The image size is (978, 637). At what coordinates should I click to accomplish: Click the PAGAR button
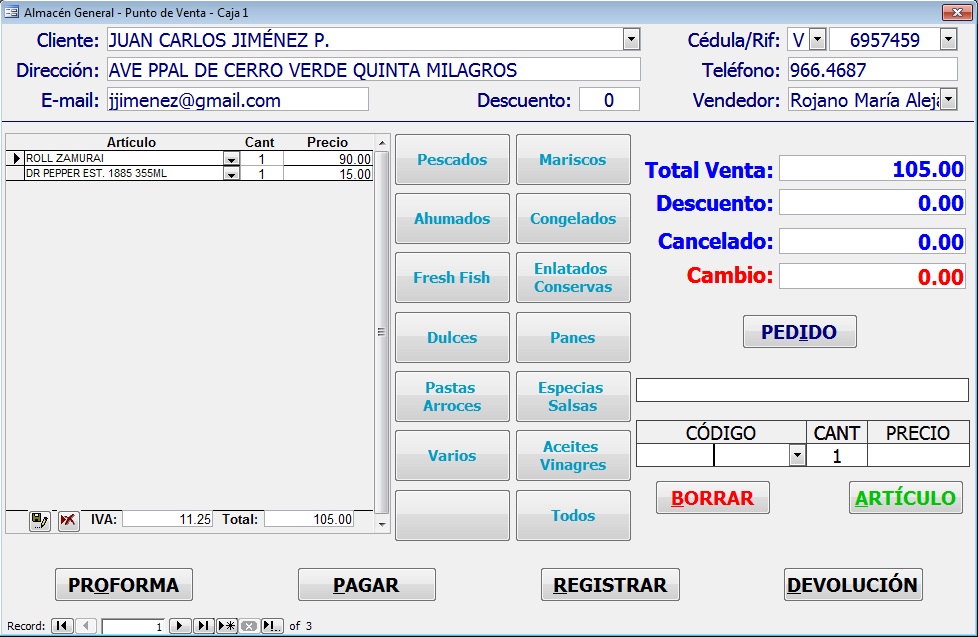point(367,585)
